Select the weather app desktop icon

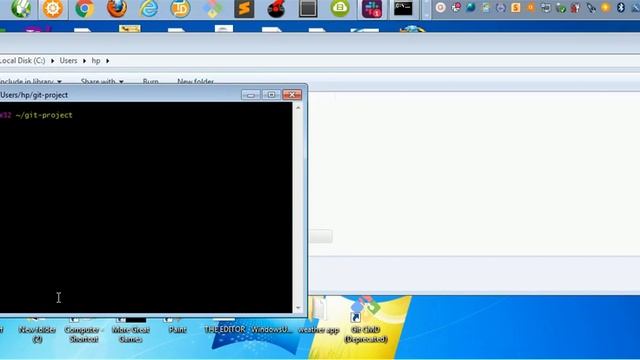point(318,316)
